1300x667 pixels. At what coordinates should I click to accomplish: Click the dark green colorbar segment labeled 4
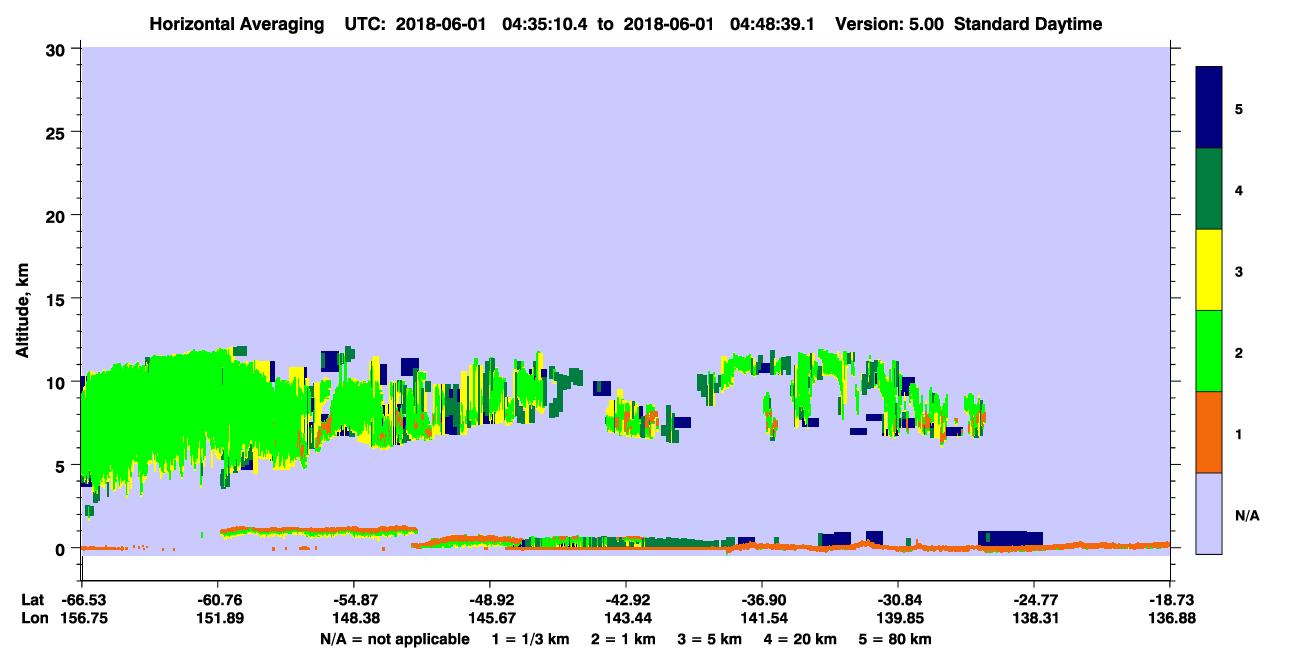[x=1209, y=189]
